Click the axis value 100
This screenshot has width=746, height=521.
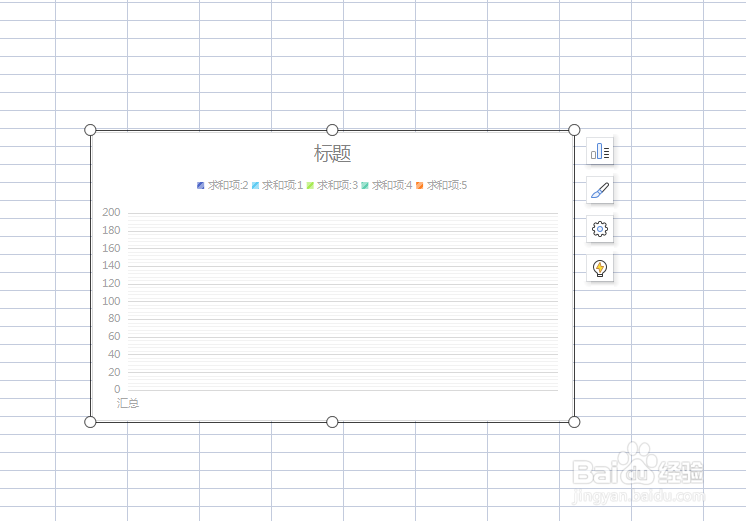click(111, 301)
